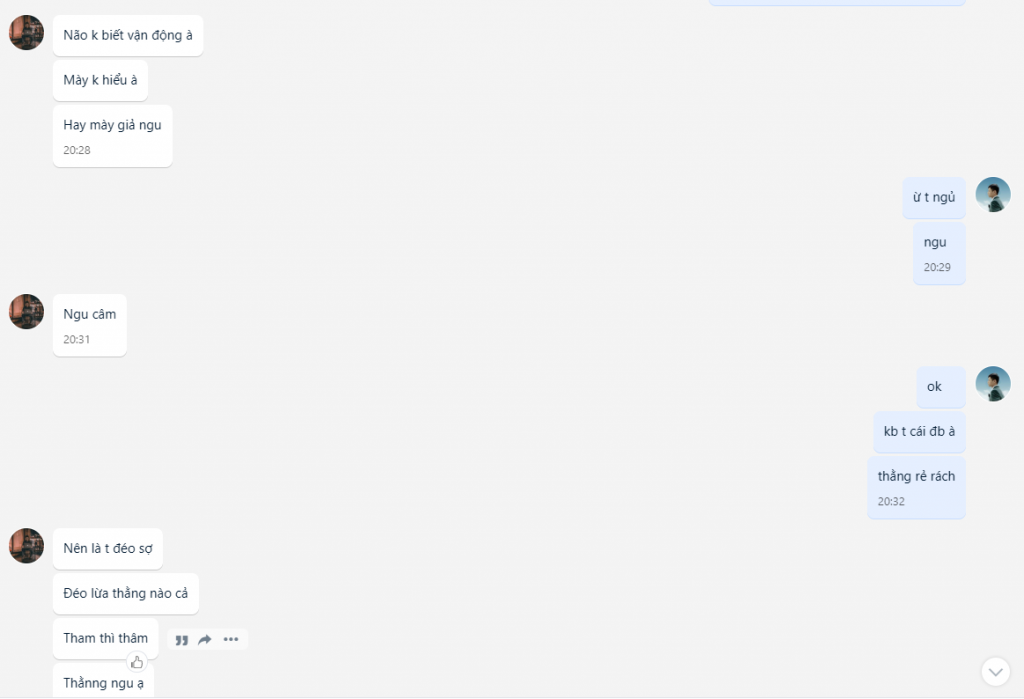Click the 'Não k biết vận động à' message
1024x699 pixels.
[128, 35]
